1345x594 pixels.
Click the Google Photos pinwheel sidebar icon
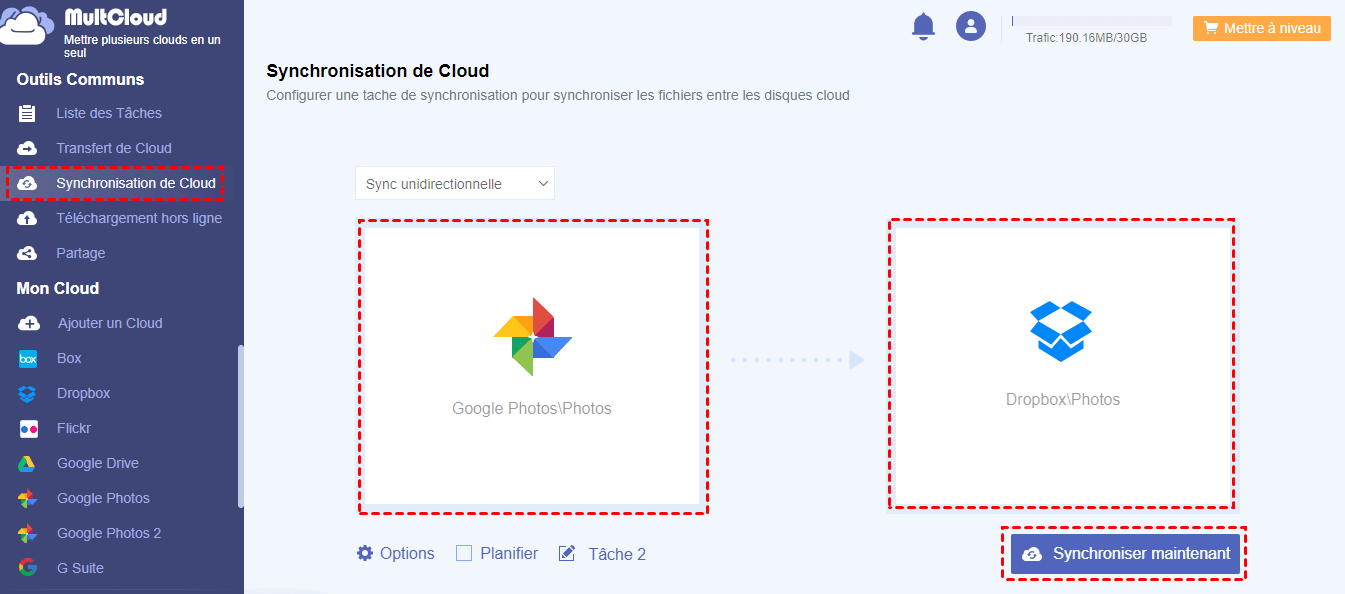click(28, 498)
